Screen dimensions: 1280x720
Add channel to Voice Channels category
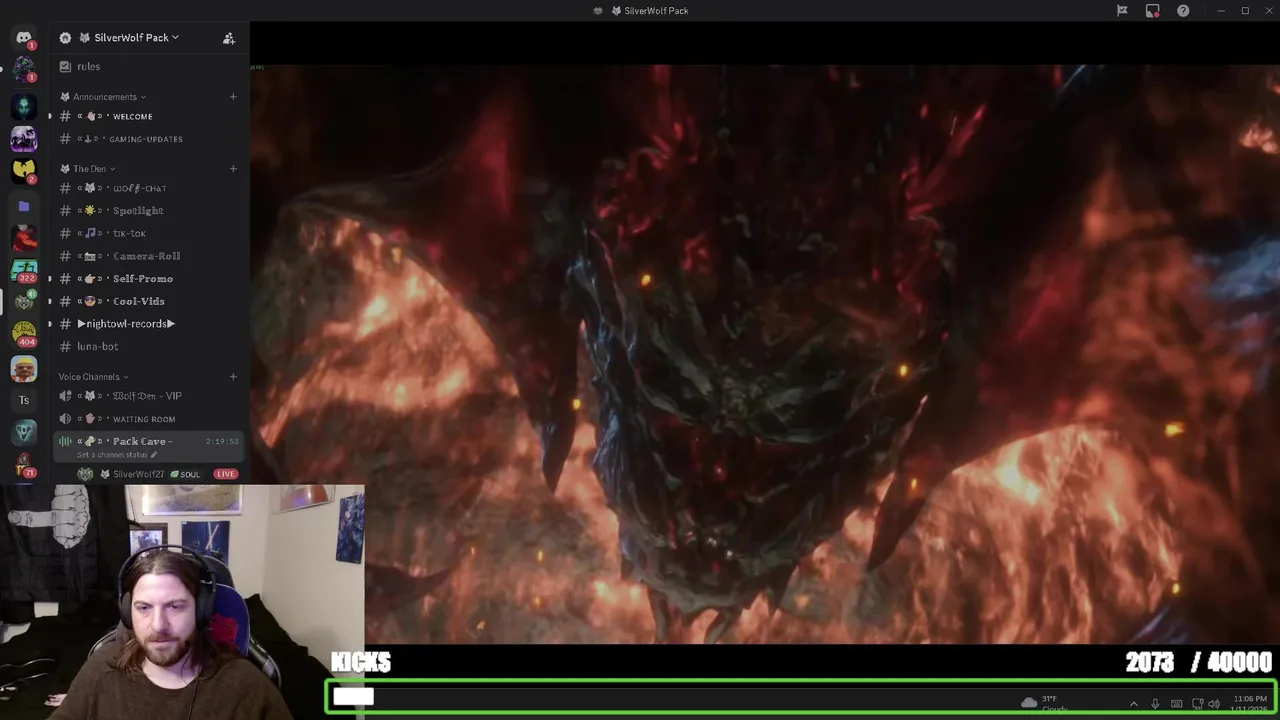(233, 377)
